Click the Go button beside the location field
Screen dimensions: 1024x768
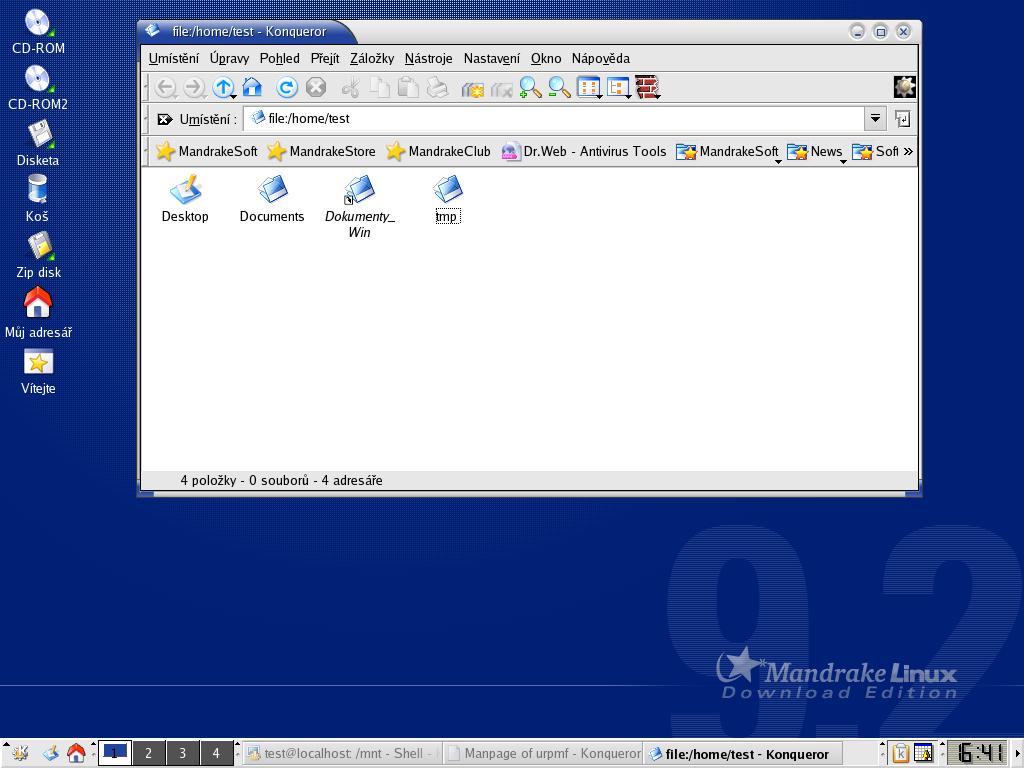pyautogui.click(x=903, y=119)
